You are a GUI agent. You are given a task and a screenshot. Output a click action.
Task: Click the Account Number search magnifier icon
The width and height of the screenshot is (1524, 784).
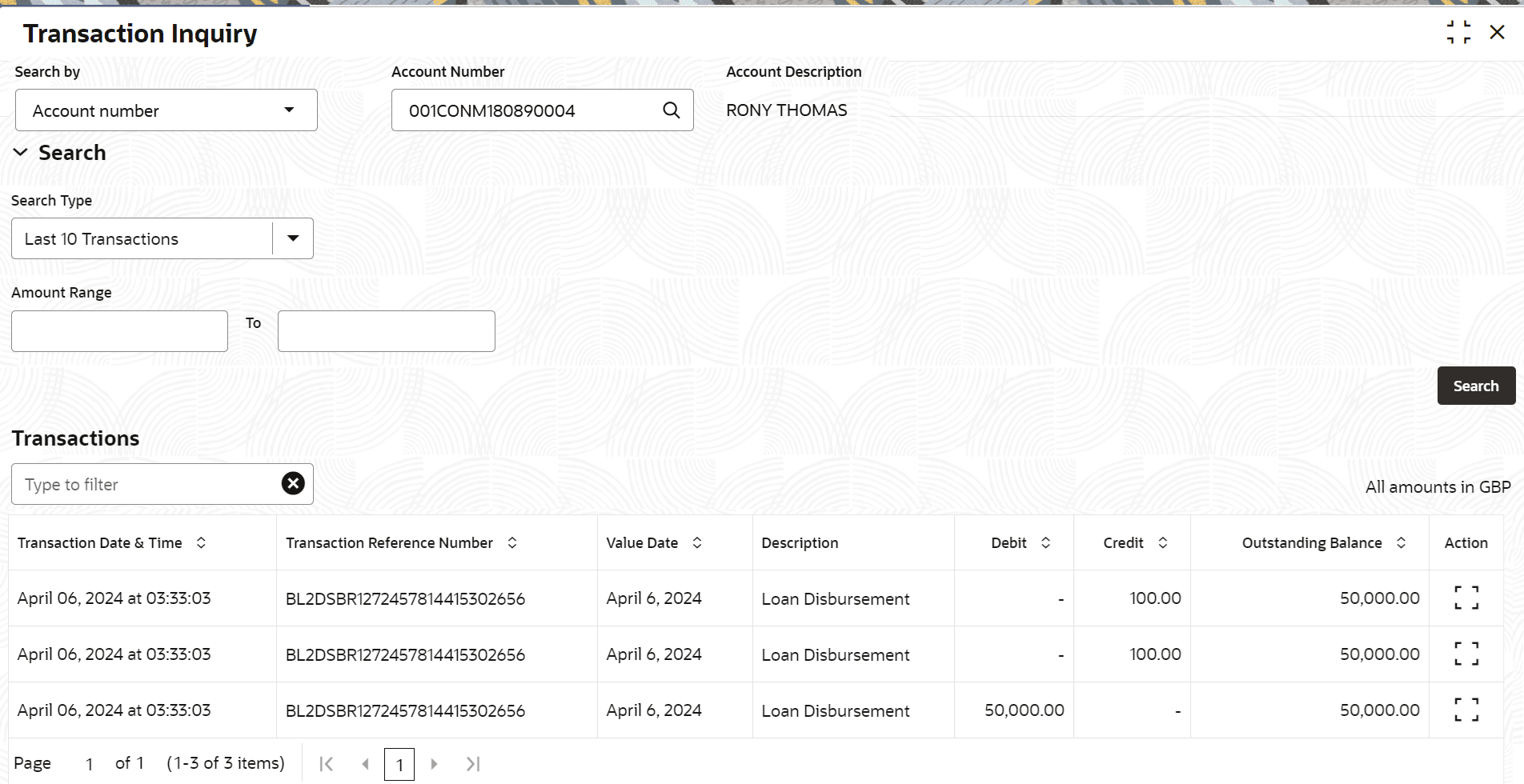(x=672, y=110)
